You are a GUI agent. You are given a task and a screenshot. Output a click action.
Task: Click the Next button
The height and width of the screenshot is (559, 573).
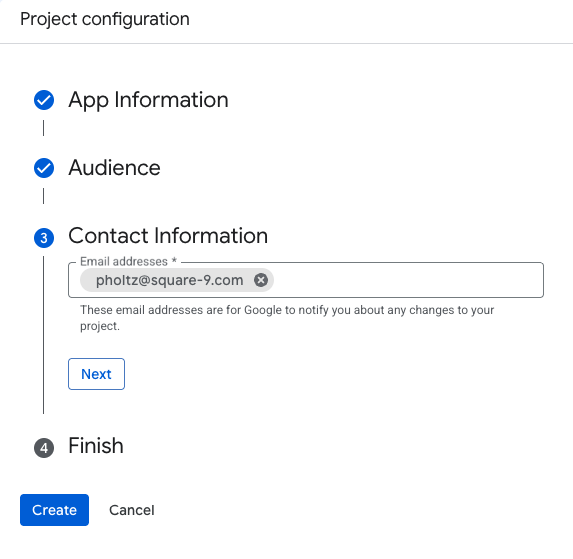[x=96, y=374]
